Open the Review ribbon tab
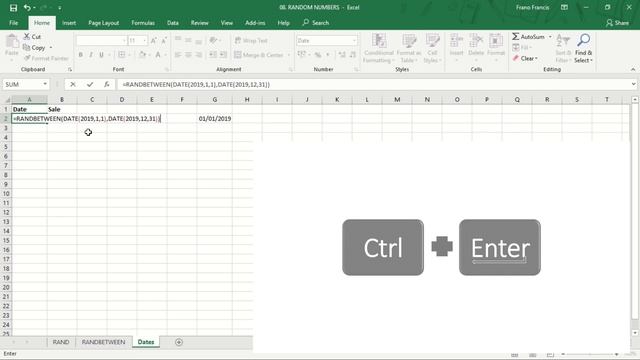Image resolution: width=640 pixels, height=360 pixels. 200,23
